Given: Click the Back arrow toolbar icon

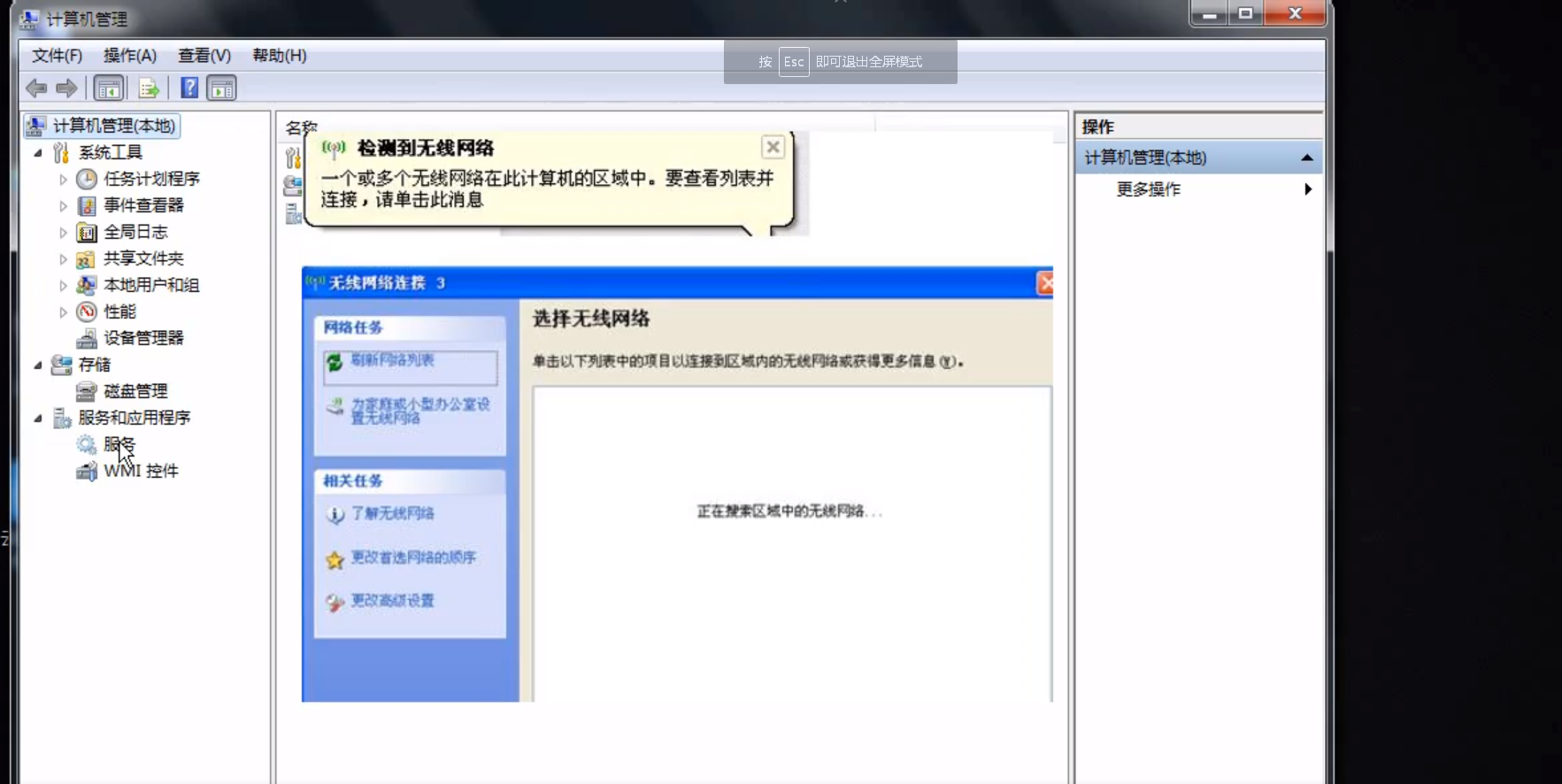Looking at the screenshot, I should pos(36,88).
